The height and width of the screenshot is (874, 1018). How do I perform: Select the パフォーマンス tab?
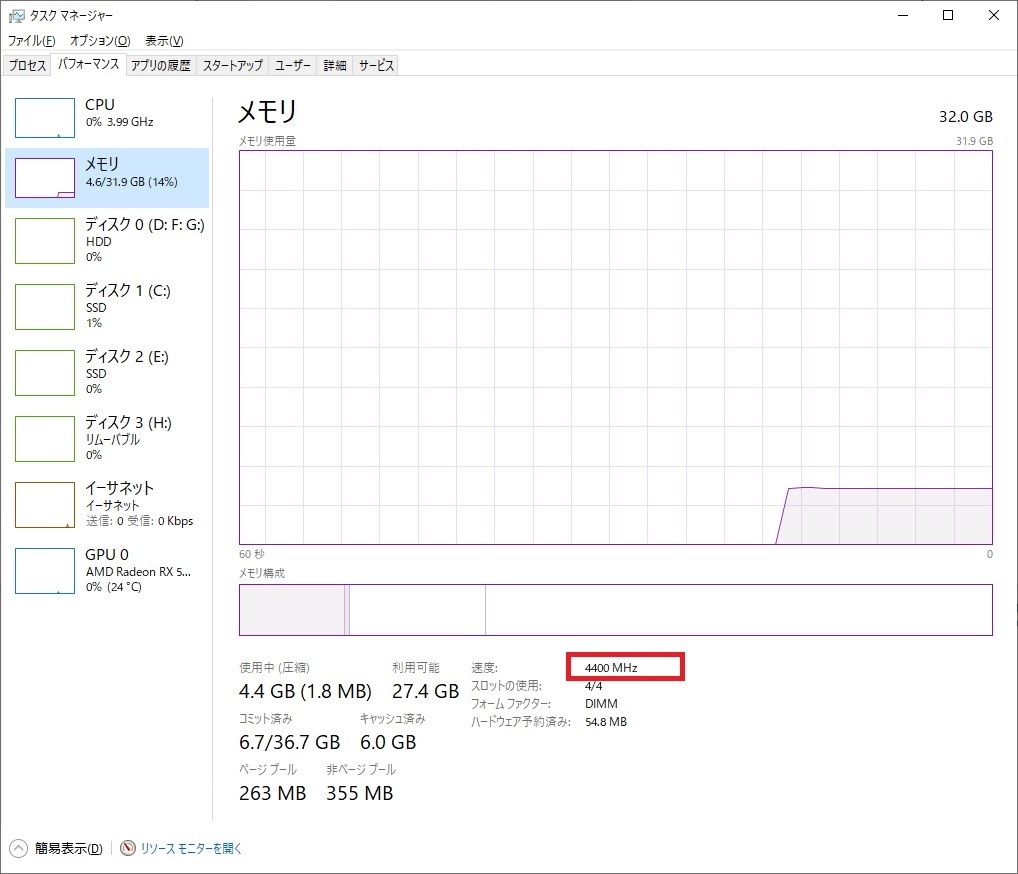88,64
